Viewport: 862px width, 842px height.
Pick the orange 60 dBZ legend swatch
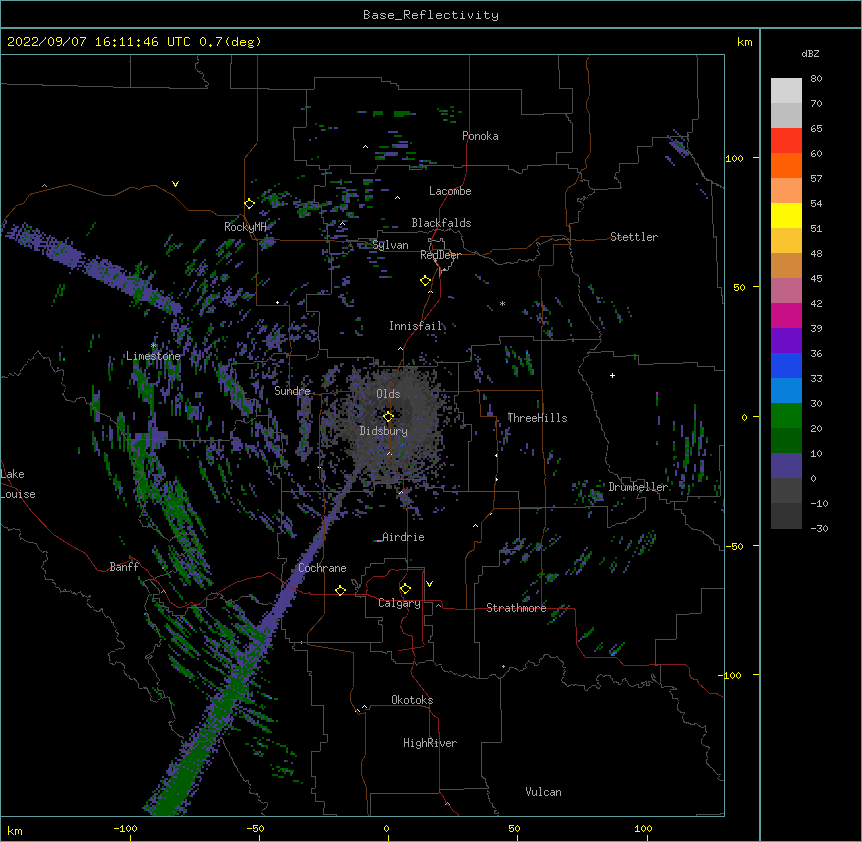coord(786,165)
